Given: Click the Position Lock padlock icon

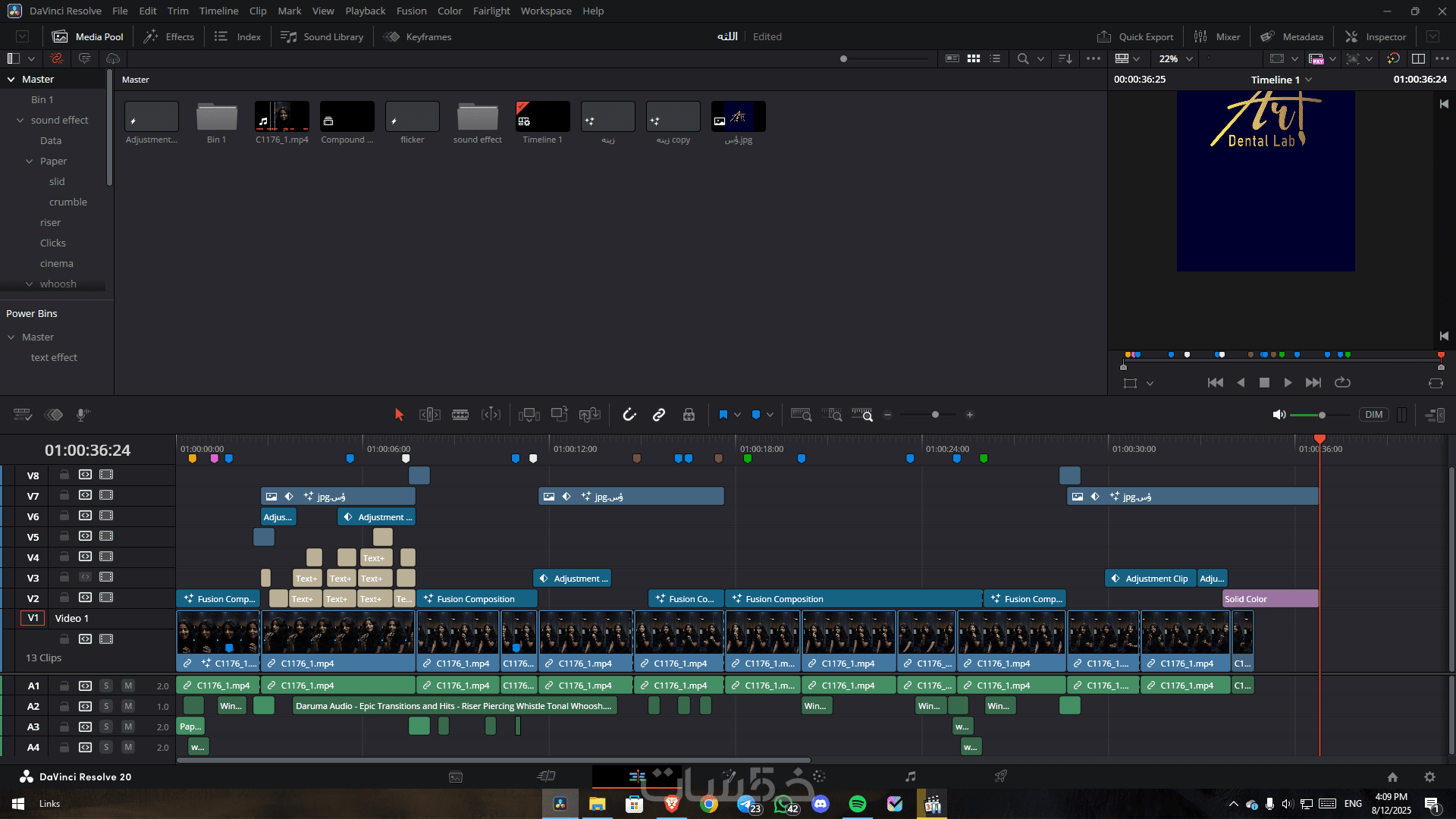Looking at the screenshot, I should [x=689, y=415].
